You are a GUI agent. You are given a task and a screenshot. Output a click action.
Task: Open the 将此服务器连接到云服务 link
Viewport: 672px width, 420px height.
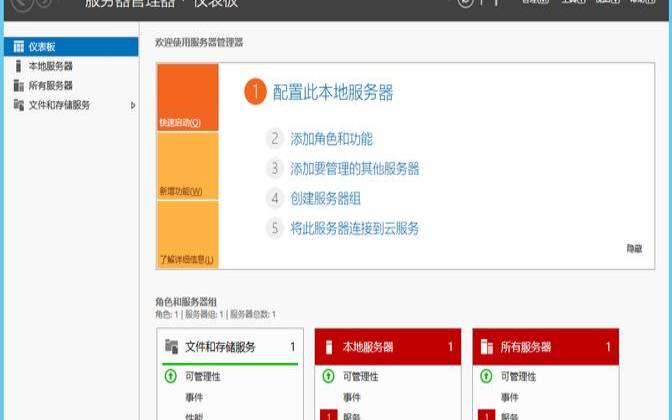click(355, 228)
